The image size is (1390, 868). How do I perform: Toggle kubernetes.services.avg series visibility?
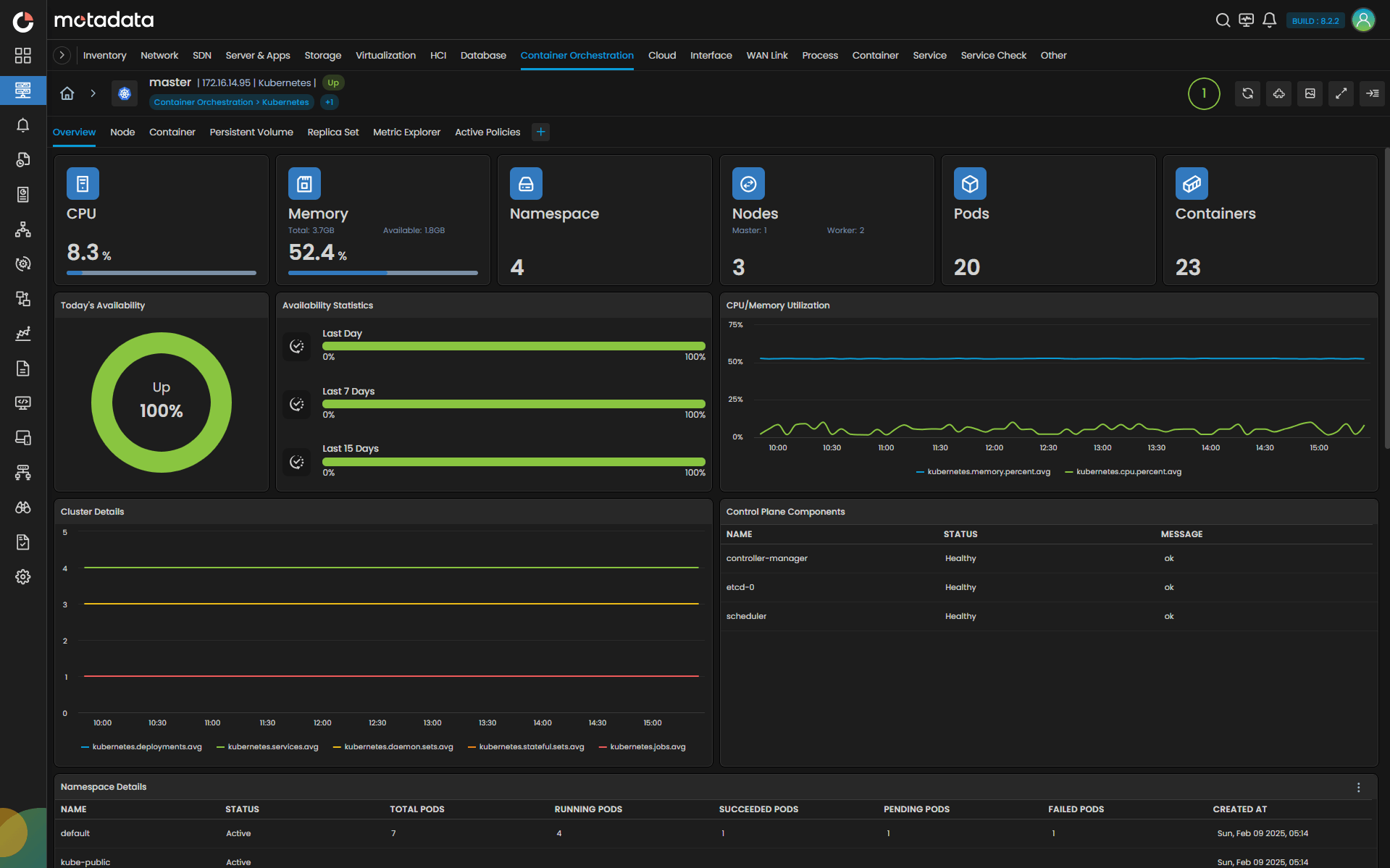coord(273,746)
